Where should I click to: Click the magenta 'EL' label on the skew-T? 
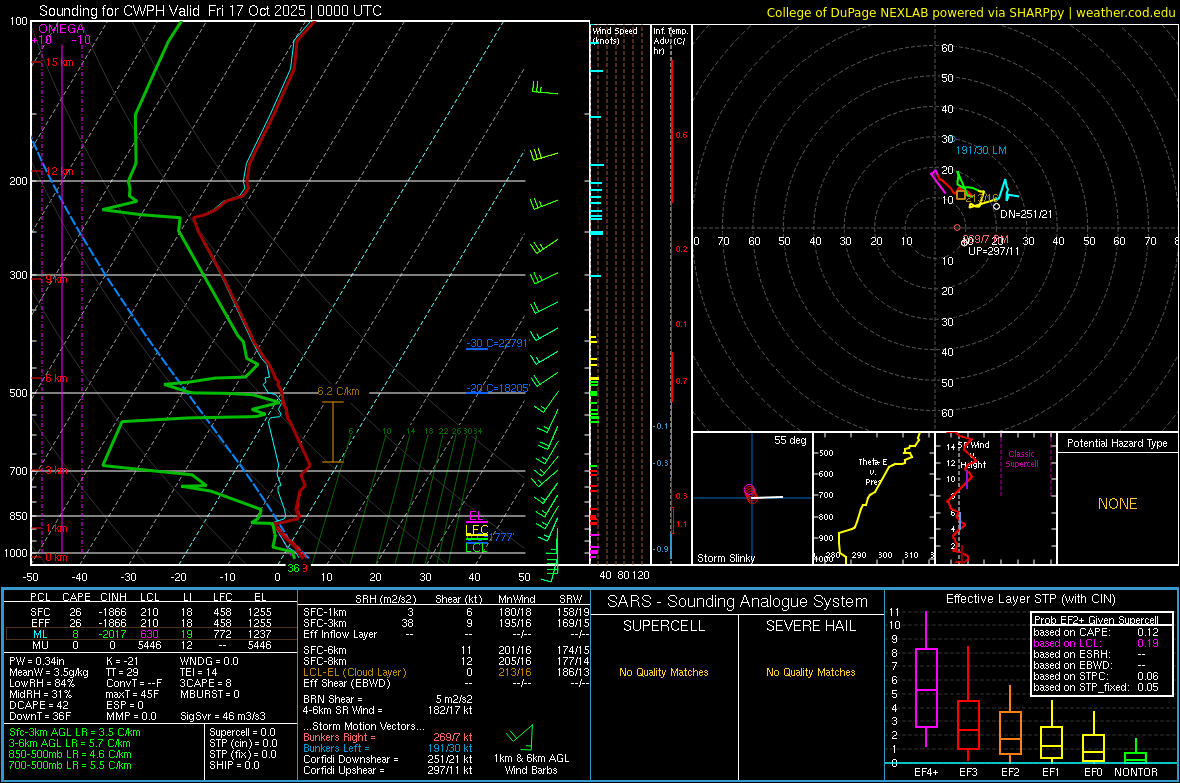(476, 516)
